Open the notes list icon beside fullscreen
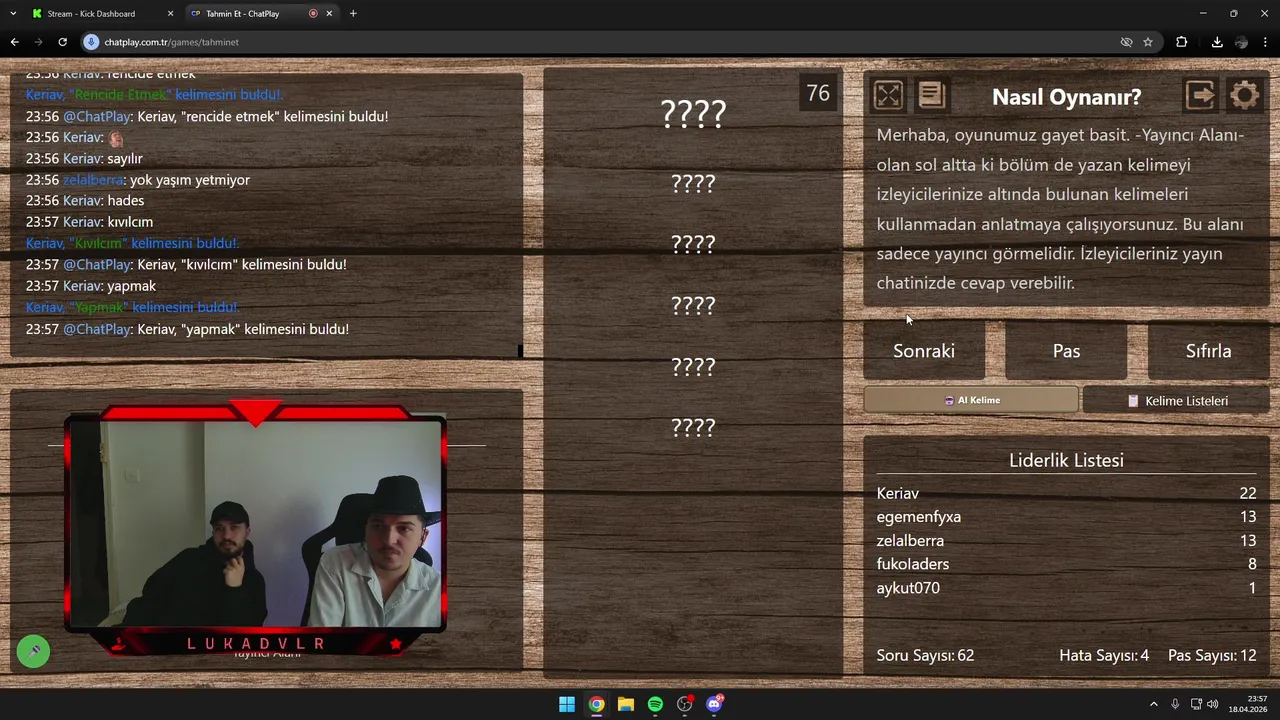The width and height of the screenshot is (1280, 720). pyautogui.click(x=932, y=95)
